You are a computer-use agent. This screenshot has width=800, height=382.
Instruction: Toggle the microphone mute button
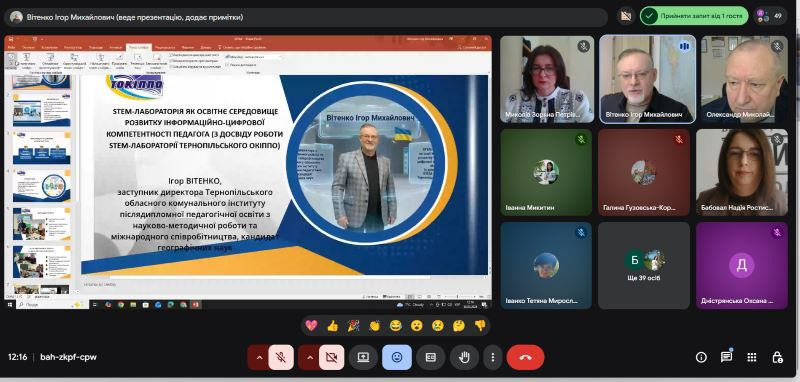click(281, 358)
